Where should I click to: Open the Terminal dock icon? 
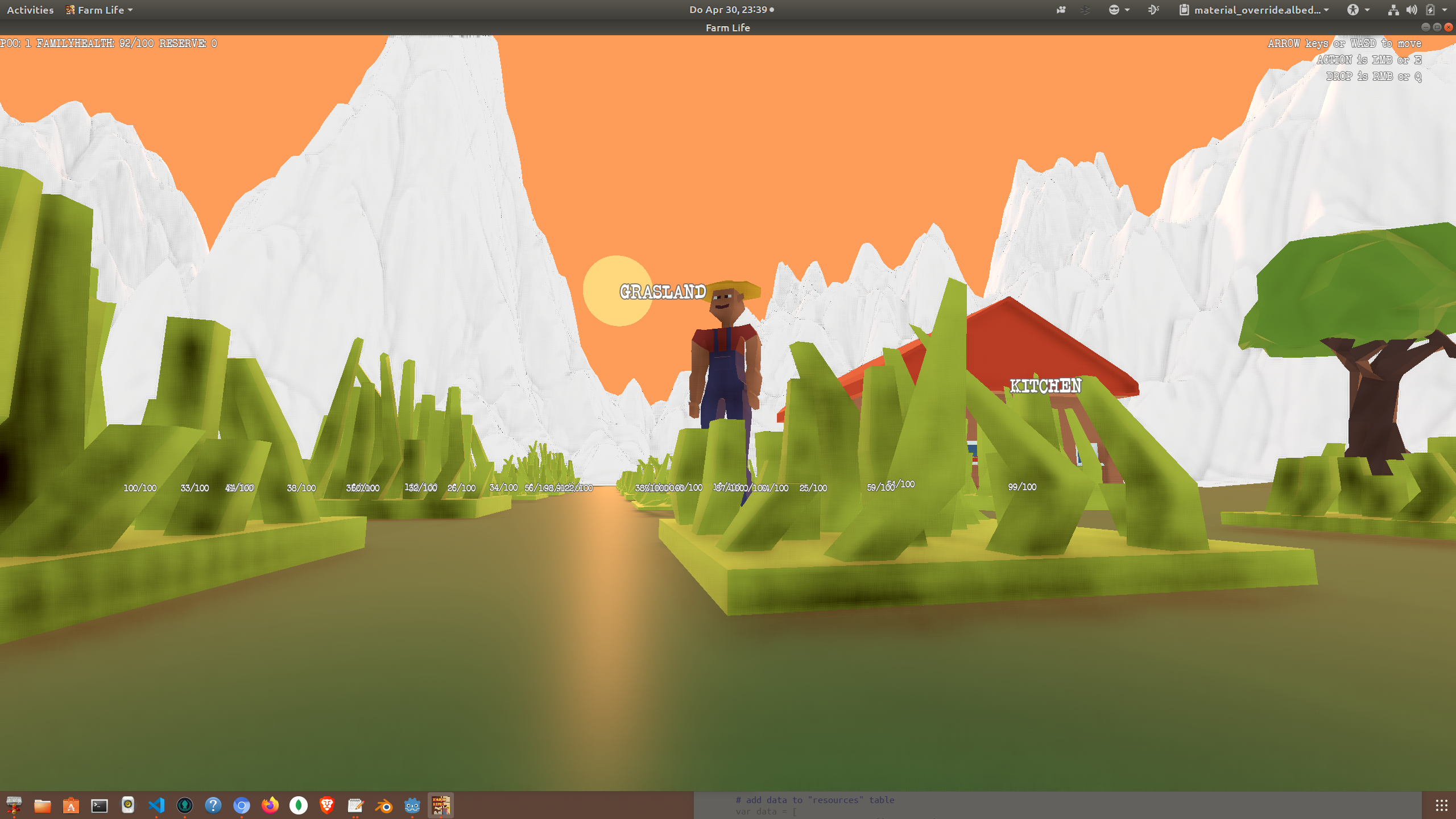(x=100, y=805)
